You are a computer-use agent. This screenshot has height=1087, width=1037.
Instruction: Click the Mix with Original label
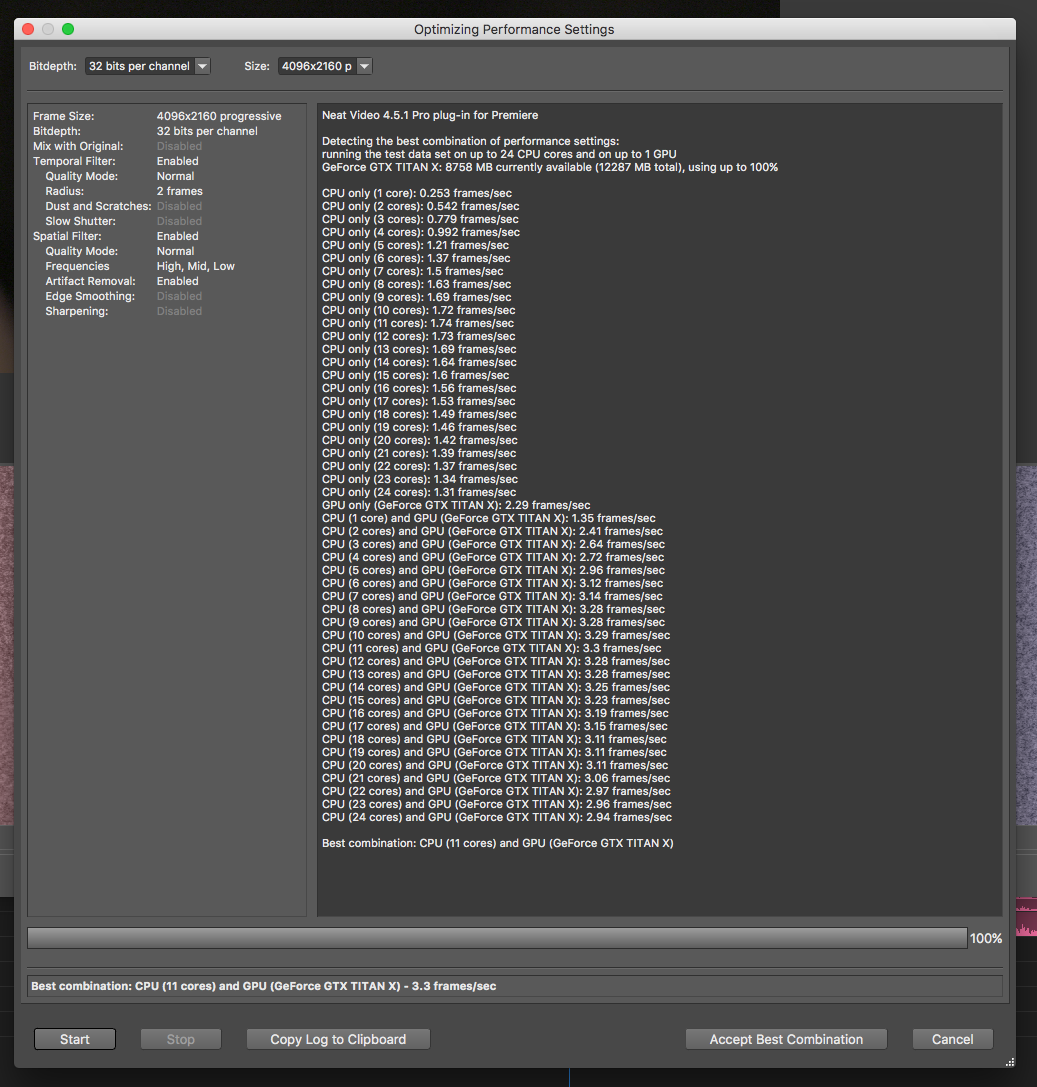(78, 146)
